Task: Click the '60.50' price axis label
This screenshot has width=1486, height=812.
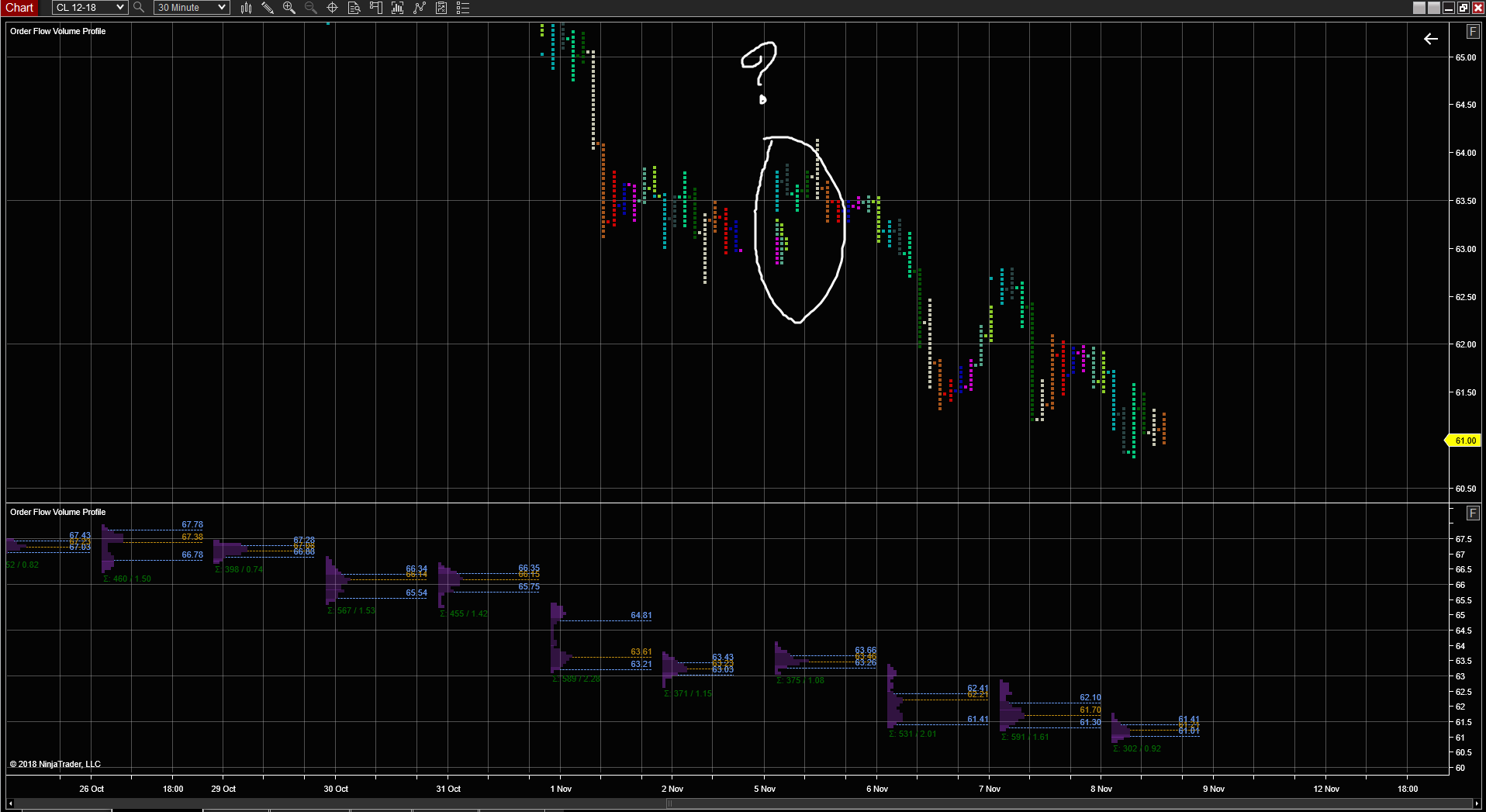Action: click(x=1466, y=489)
